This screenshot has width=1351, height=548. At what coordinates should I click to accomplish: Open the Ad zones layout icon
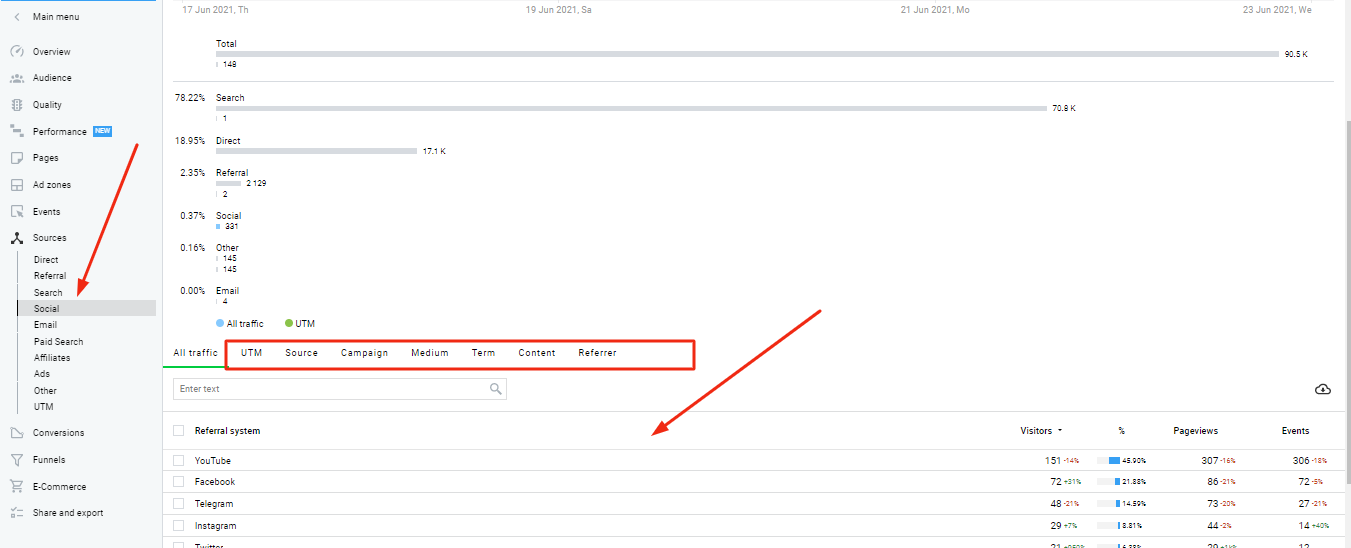(x=17, y=185)
